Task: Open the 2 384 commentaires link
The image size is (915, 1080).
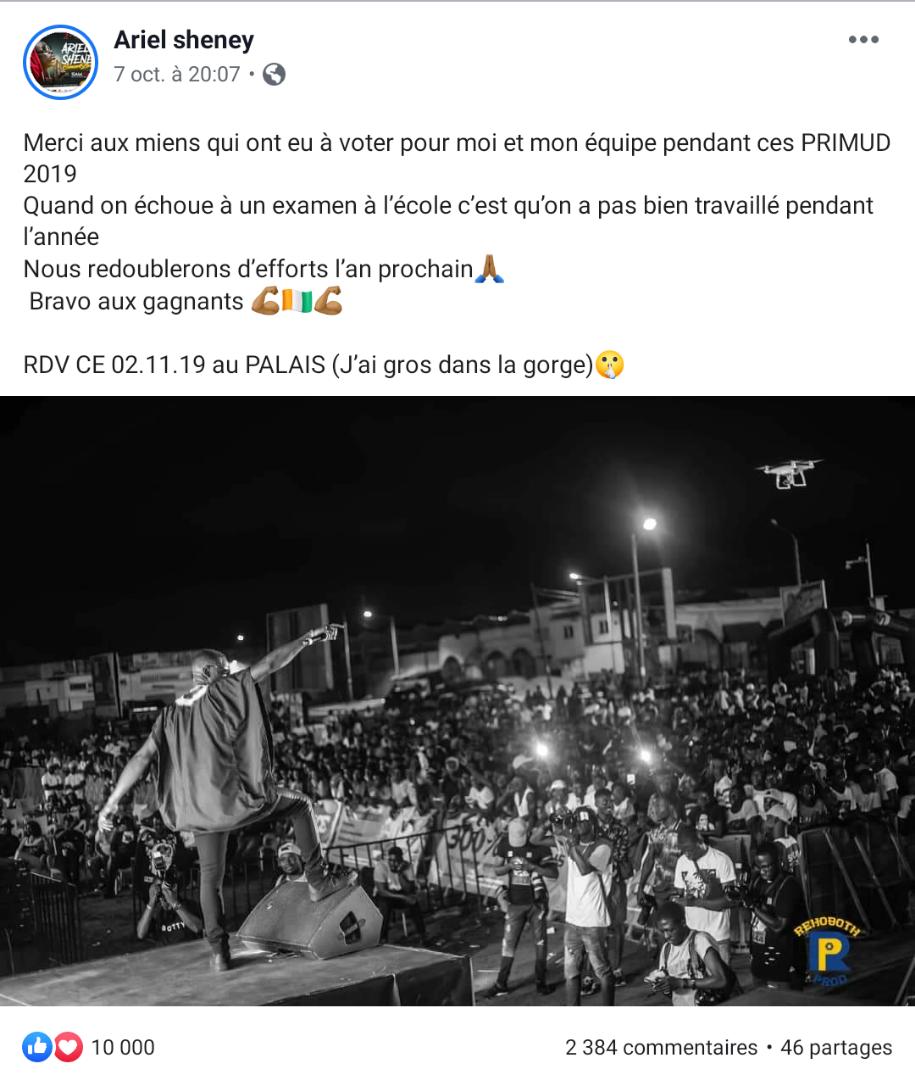Action: [x=661, y=1047]
